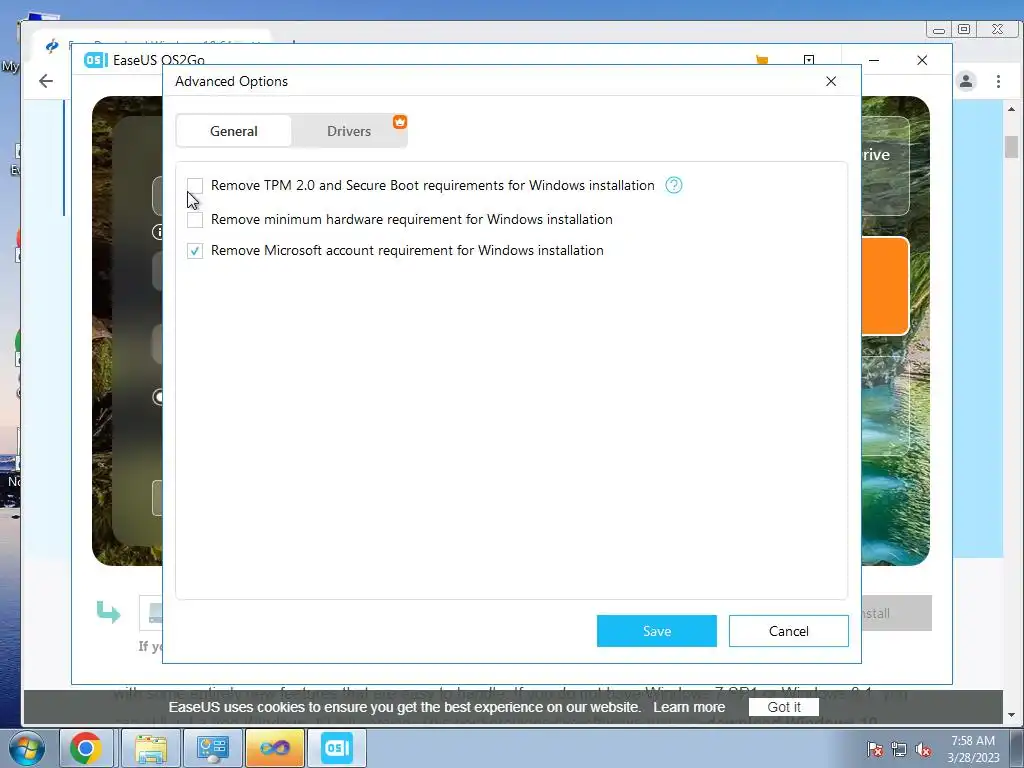Click the shopping cart icon in EaseUS OS2Go
The image size is (1024, 768).
pyautogui.click(x=761, y=60)
